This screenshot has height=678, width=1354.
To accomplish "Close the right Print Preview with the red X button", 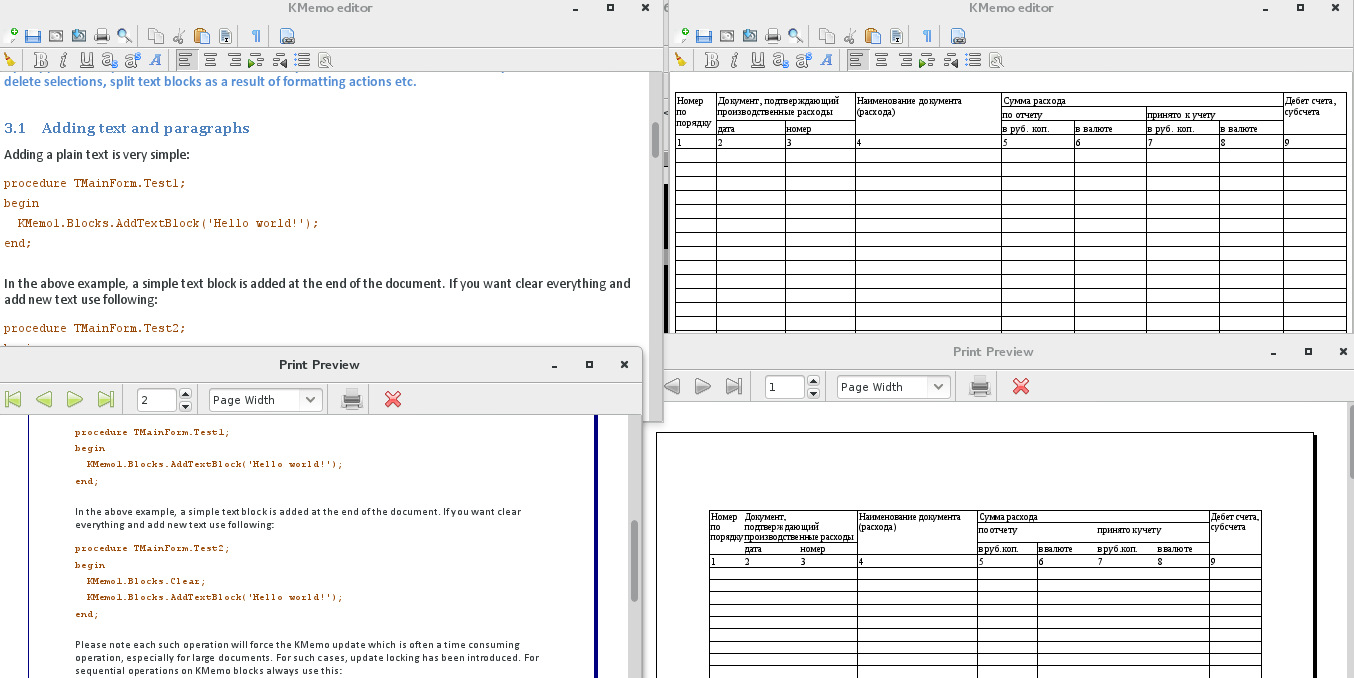I will (x=1020, y=387).
